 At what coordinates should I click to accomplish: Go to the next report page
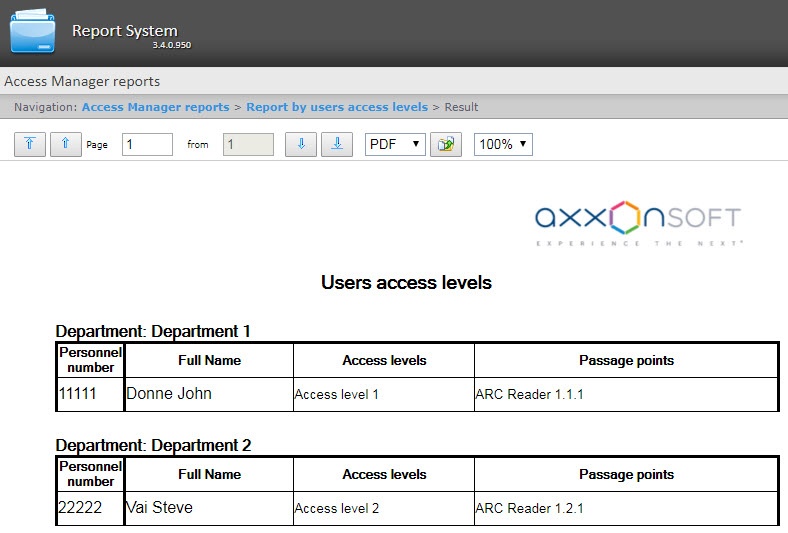pos(300,144)
